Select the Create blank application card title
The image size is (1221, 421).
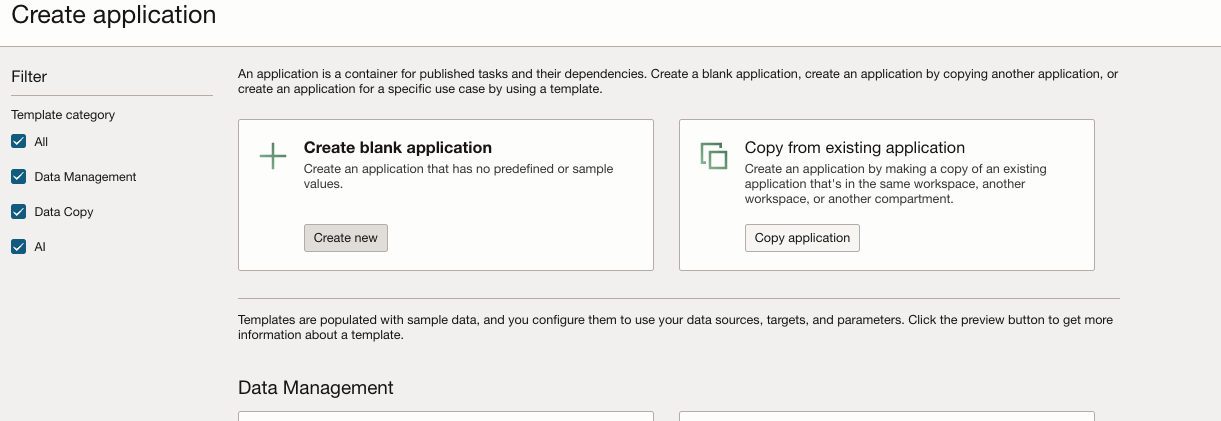click(x=398, y=148)
